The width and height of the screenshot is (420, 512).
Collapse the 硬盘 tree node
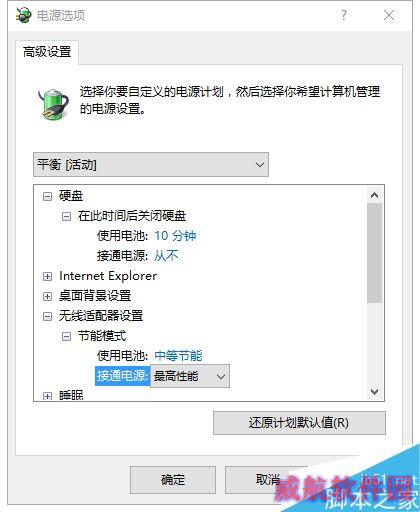tap(47, 196)
